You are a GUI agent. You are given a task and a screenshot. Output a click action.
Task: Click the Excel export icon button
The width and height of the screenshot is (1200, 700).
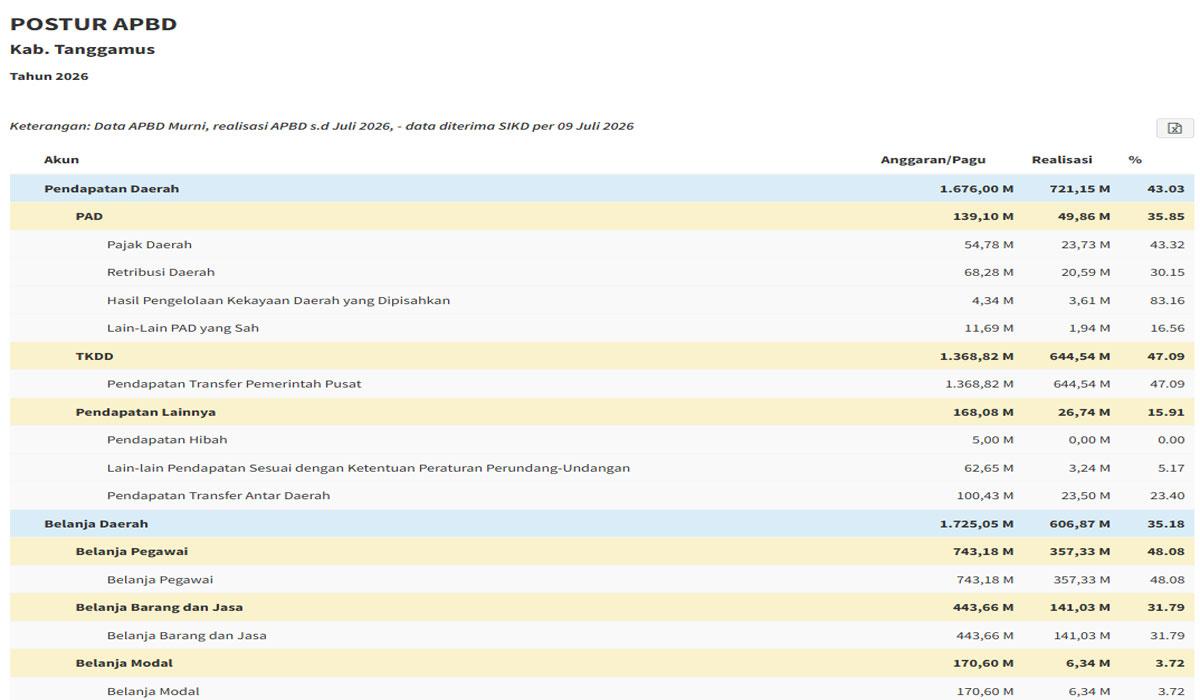coord(1174,128)
